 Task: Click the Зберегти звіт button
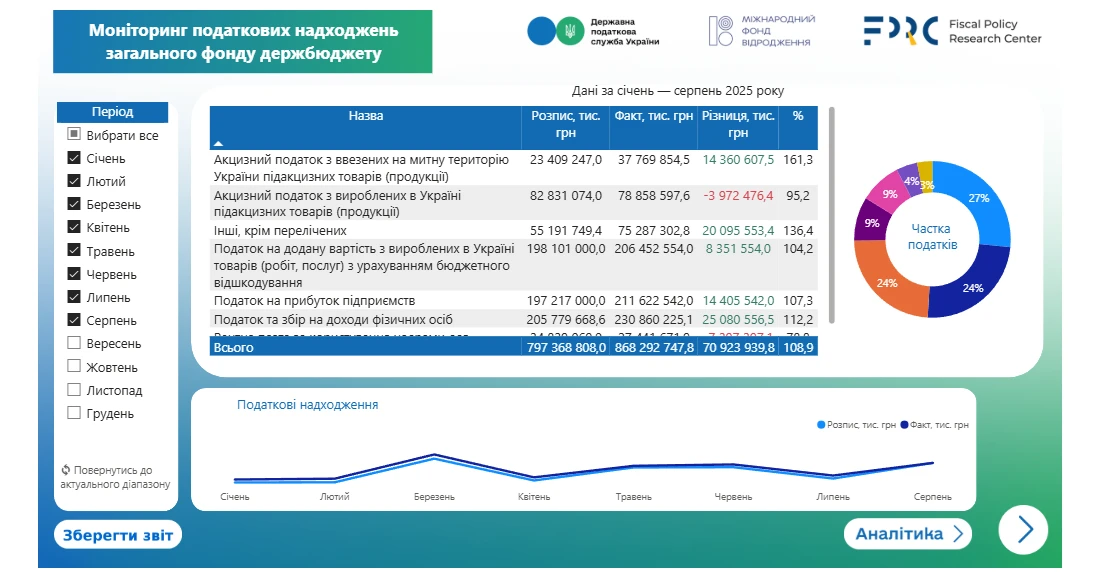[118, 535]
